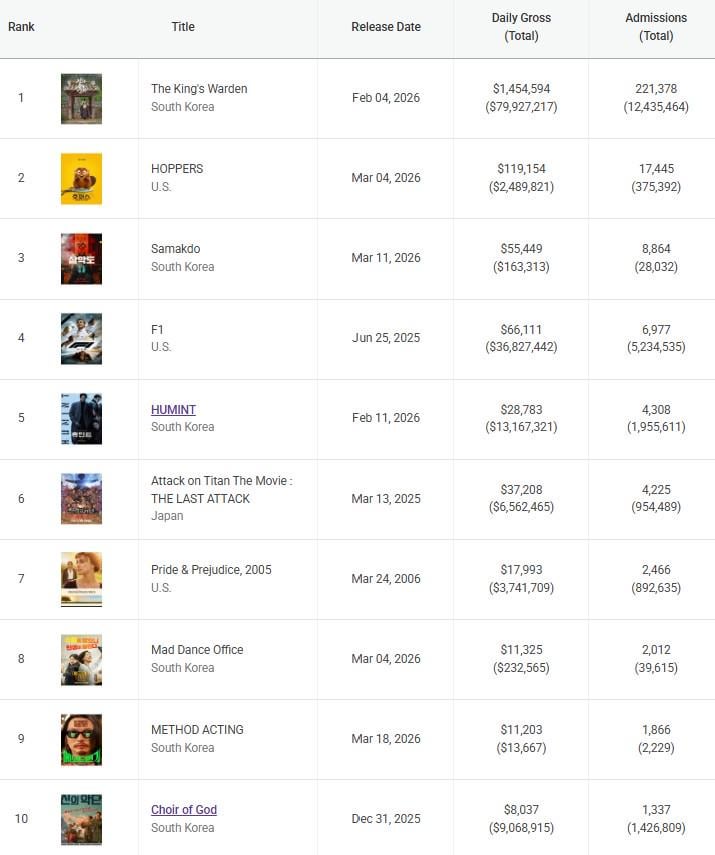715x855 pixels.
Task: Follow the Choir of God link
Action: click(184, 810)
